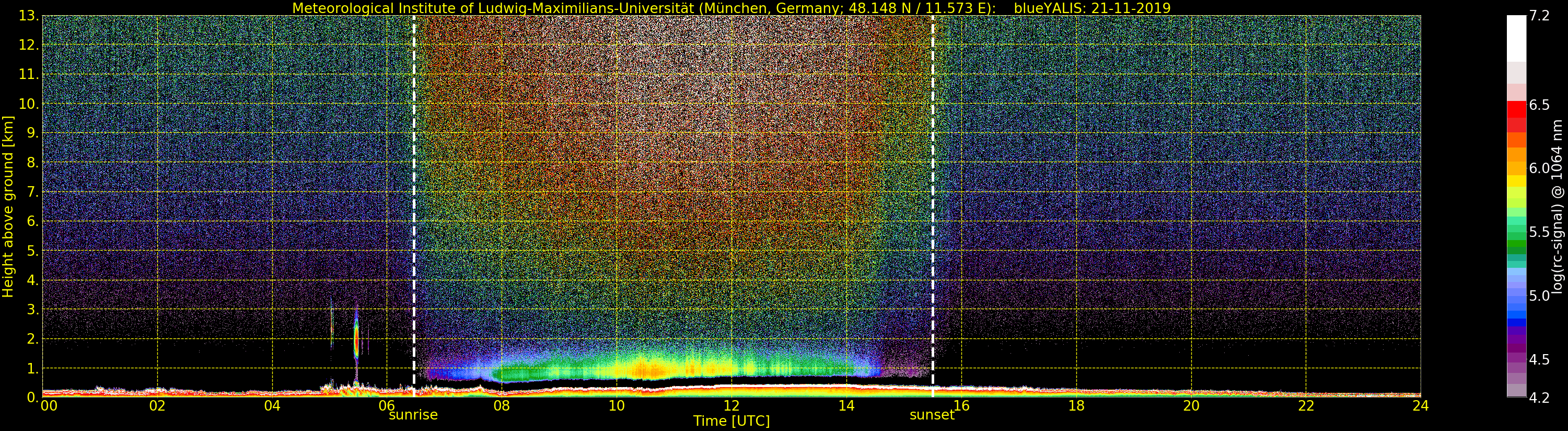Click the 'Time [UTC]' axis label

[731, 421]
